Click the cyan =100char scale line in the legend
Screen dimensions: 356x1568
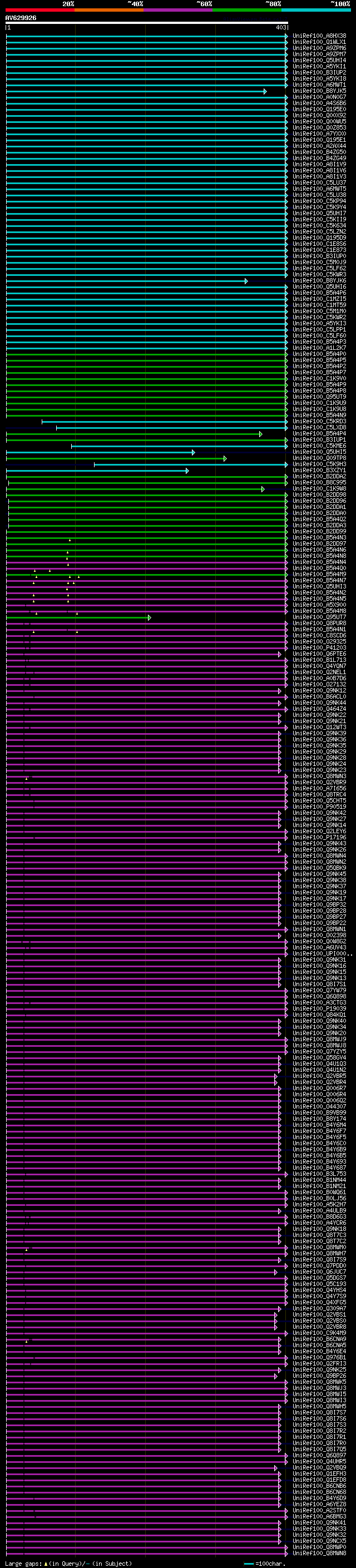[248, 1564]
